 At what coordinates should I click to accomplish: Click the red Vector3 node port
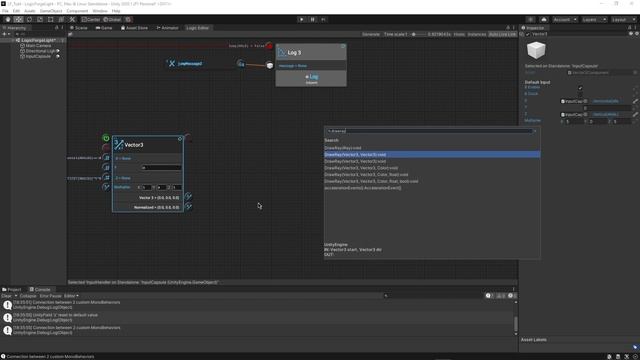tap(106, 147)
